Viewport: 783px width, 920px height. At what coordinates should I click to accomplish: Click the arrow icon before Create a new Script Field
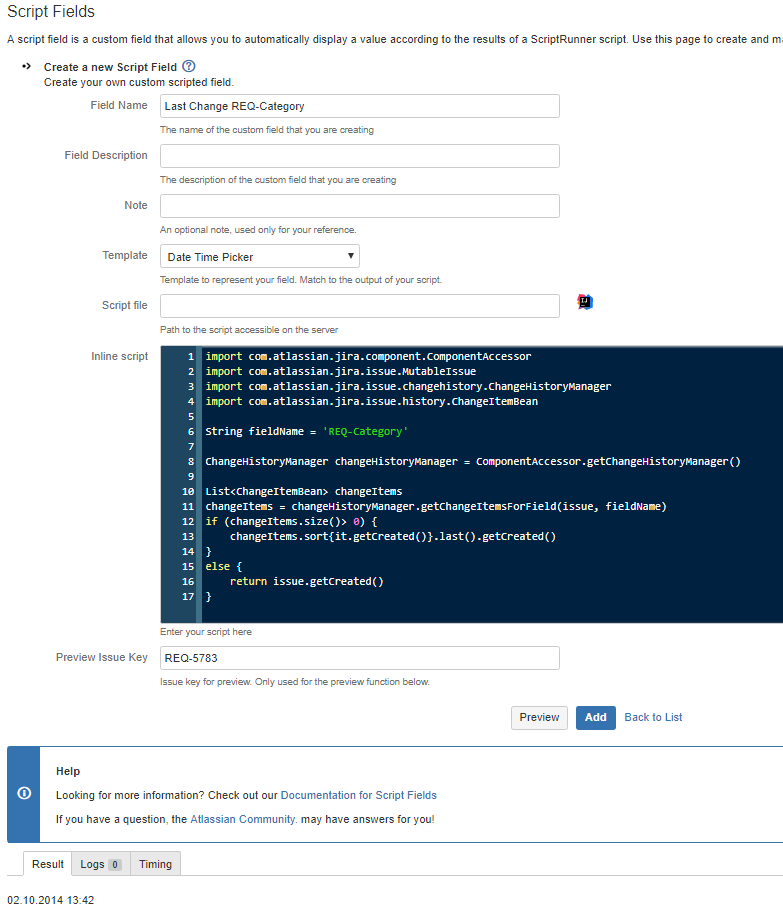(x=26, y=66)
